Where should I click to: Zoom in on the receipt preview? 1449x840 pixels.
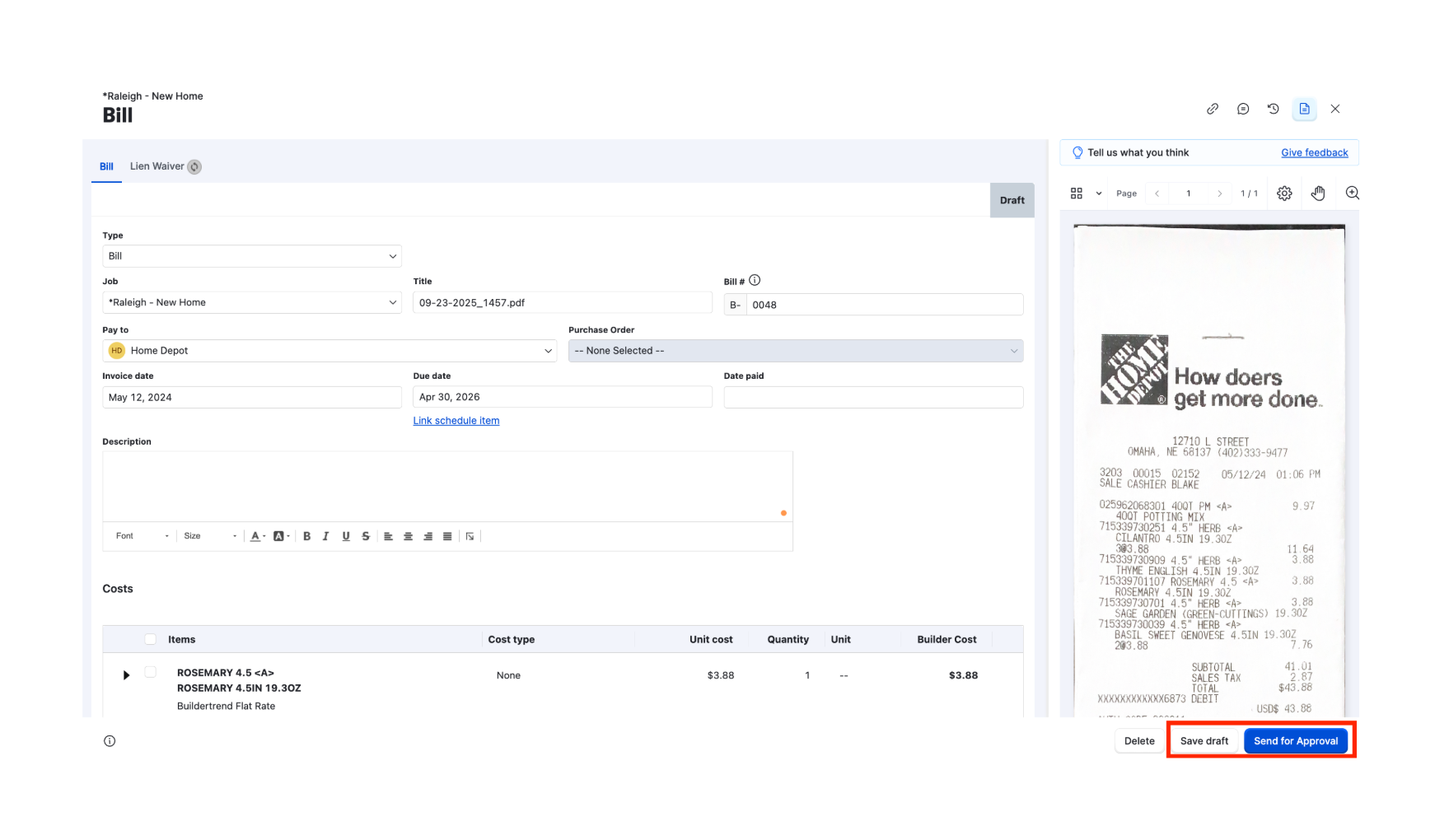[1353, 194]
